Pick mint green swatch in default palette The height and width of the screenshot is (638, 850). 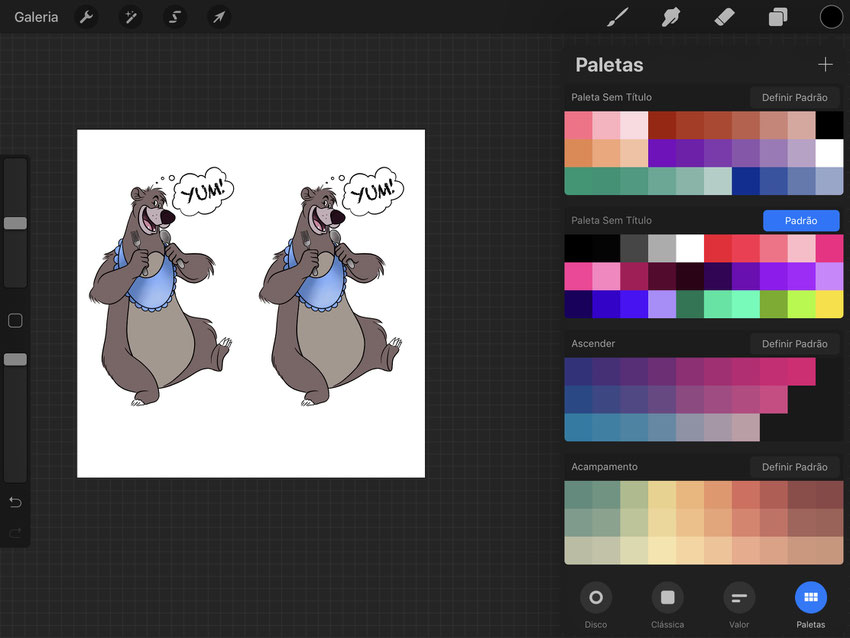[718, 304]
